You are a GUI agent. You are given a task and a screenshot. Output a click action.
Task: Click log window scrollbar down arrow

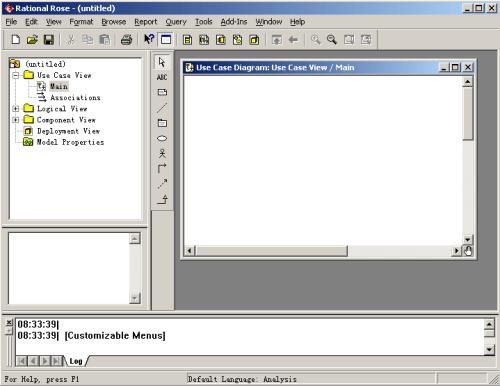click(489, 350)
